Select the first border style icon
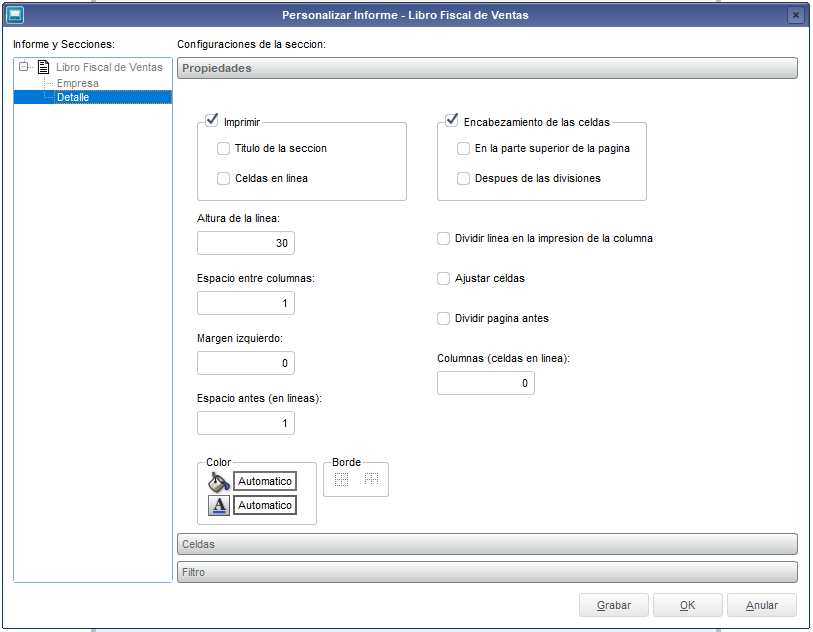813x632 pixels. coord(341,480)
